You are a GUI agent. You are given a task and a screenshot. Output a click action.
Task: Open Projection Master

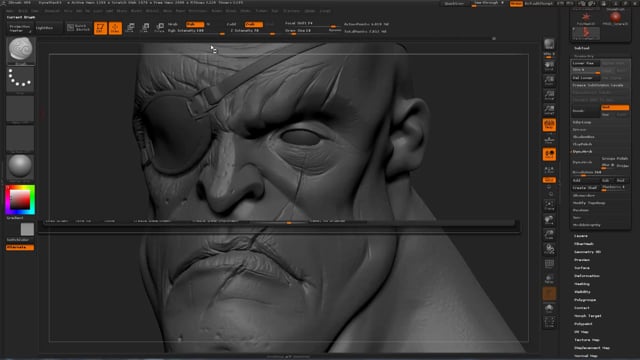tap(20, 28)
